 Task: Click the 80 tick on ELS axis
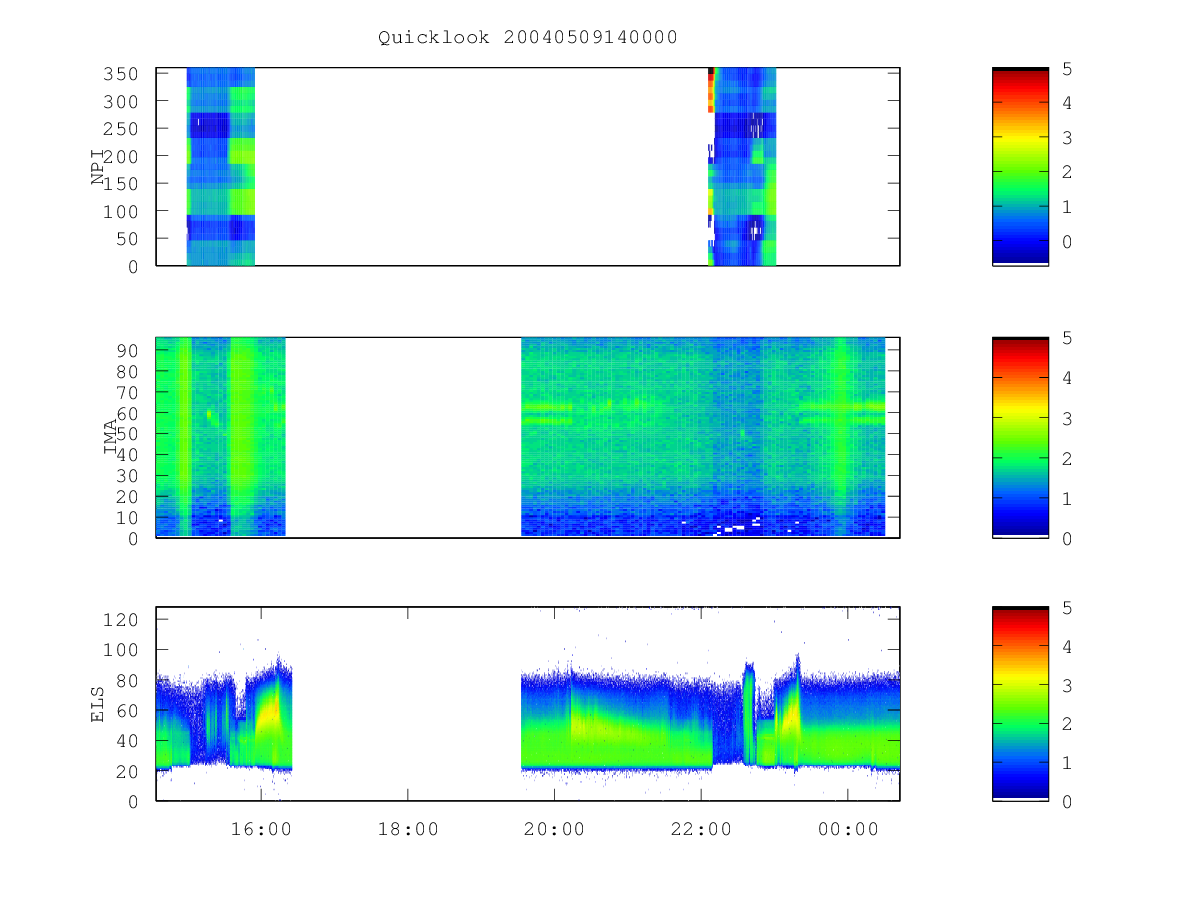[x=127, y=680]
